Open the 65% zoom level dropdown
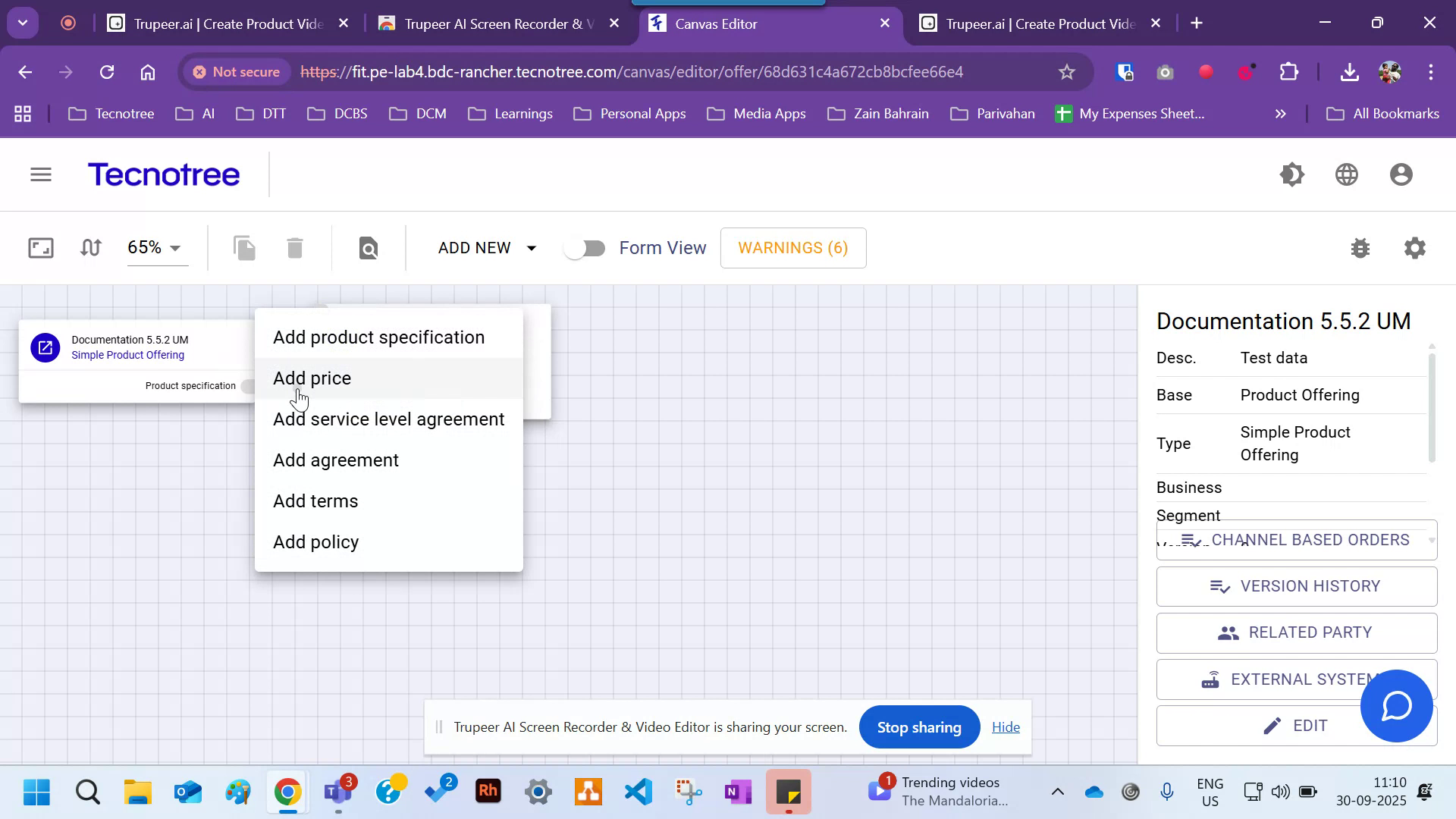This screenshot has width=1456, height=819. pyautogui.click(x=155, y=248)
